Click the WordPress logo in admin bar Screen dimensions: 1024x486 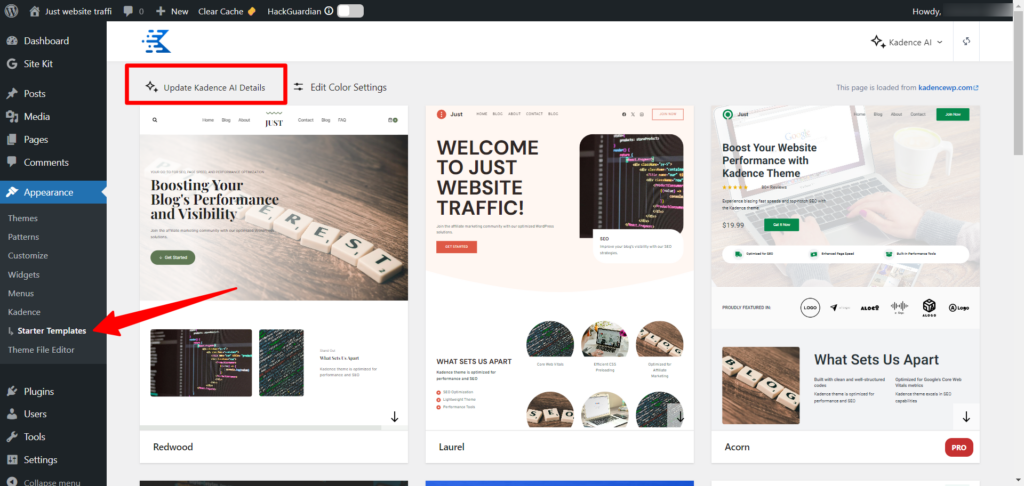[12, 10]
